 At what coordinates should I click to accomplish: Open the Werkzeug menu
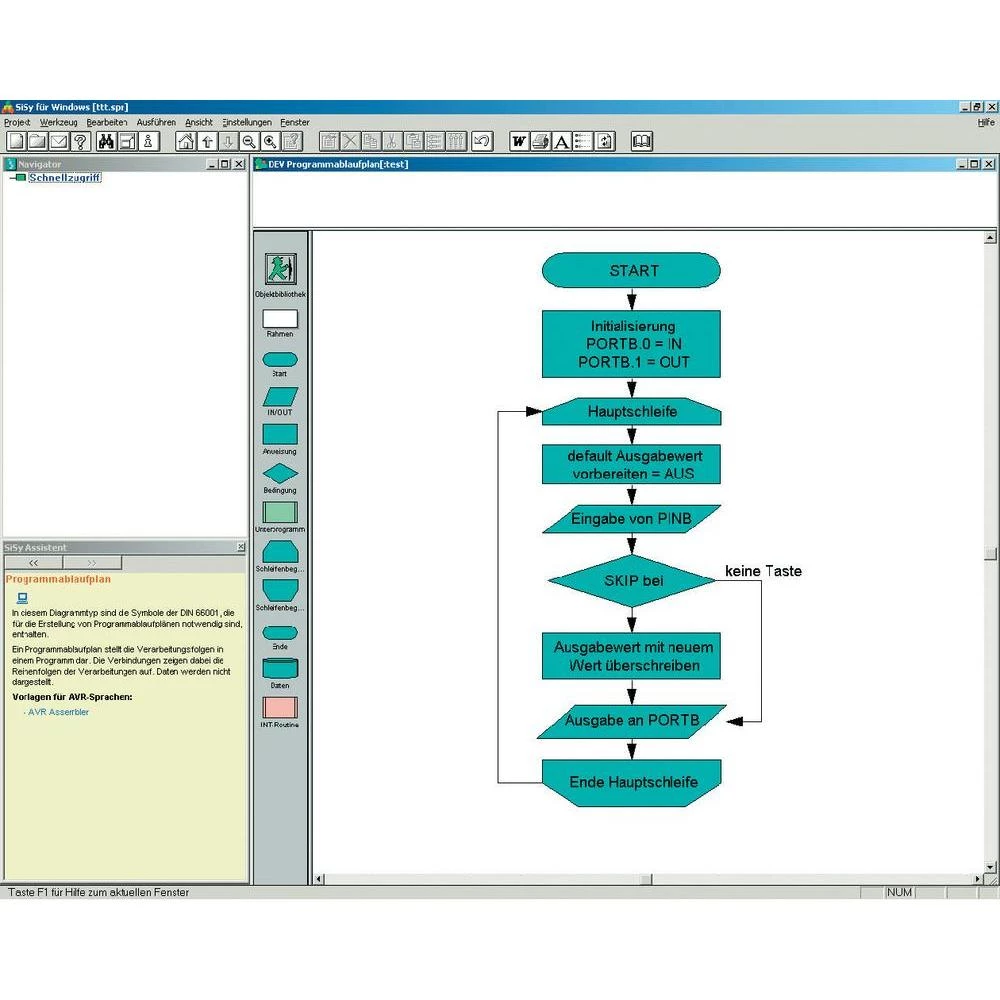58,122
